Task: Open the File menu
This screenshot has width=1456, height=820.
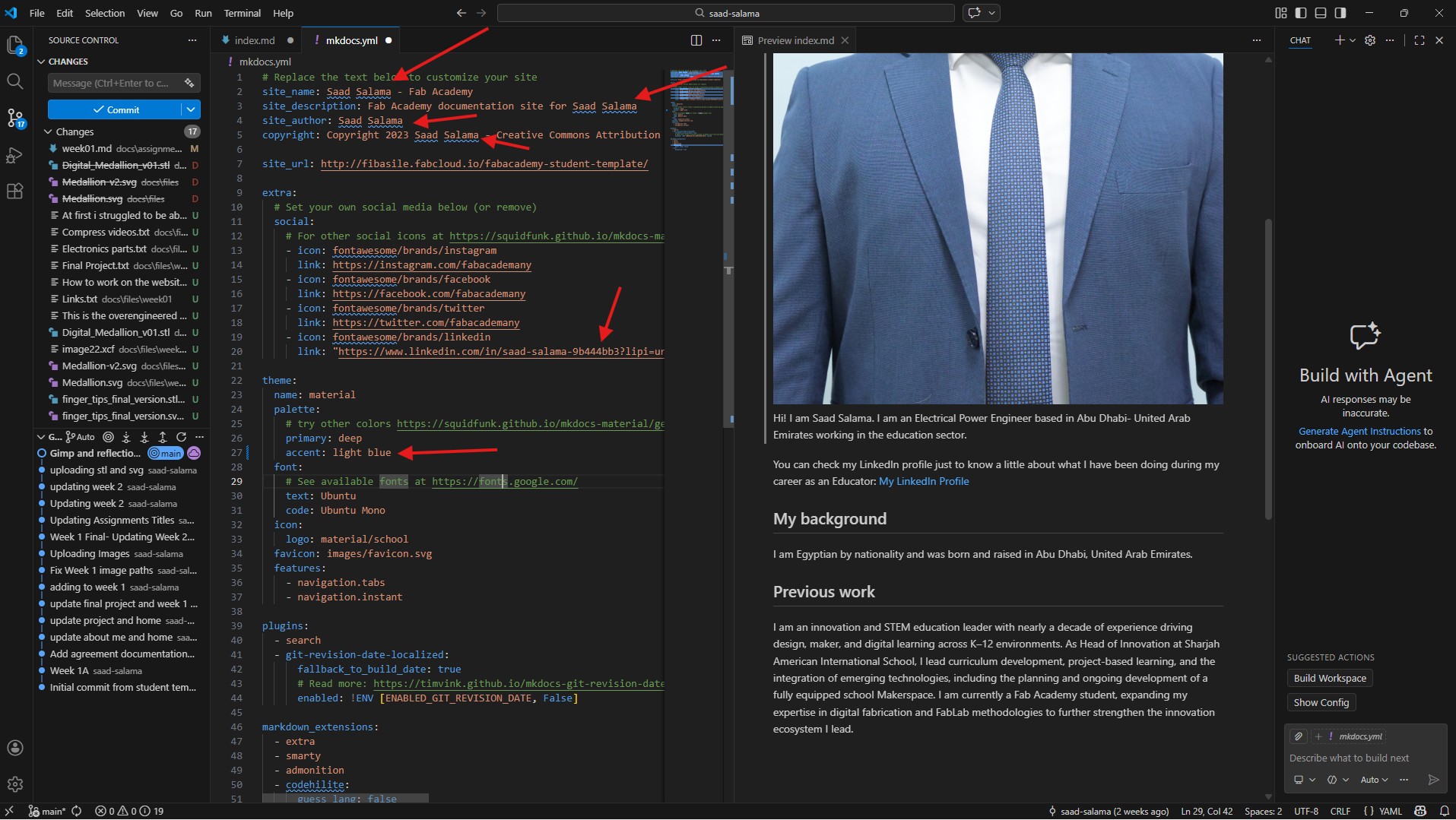Action: click(x=36, y=13)
